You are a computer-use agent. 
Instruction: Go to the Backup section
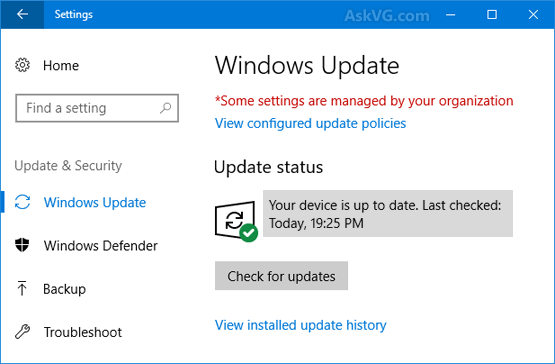[64, 289]
